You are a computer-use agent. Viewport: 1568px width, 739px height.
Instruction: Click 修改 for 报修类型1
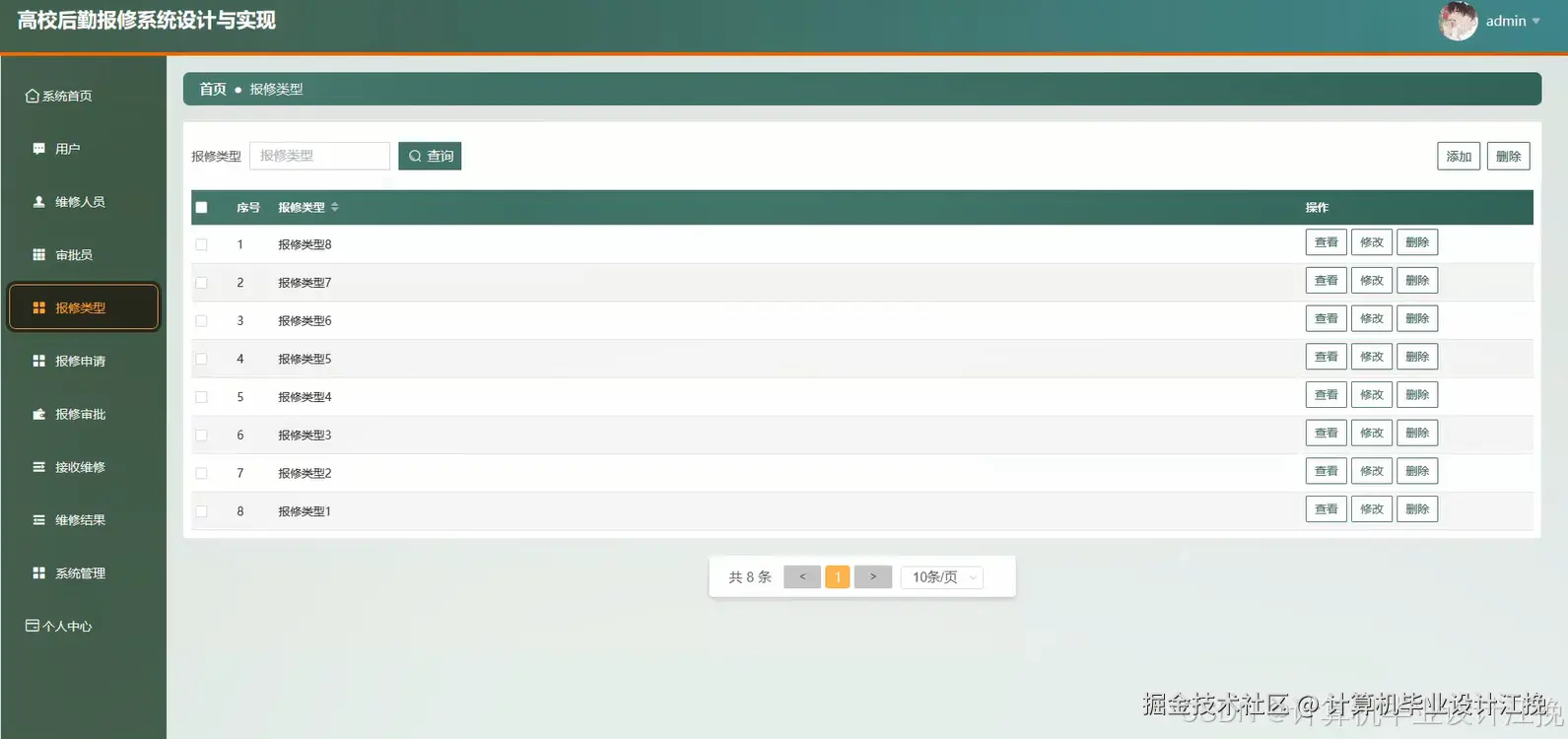click(1372, 509)
